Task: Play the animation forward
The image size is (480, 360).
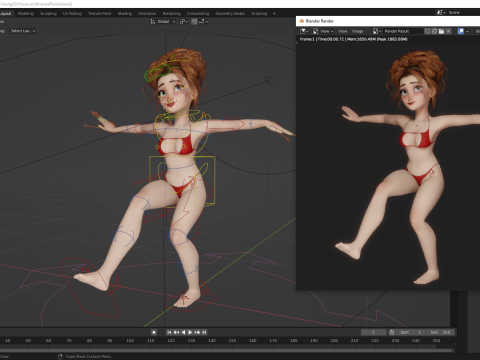Action: click(x=190, y=332)
